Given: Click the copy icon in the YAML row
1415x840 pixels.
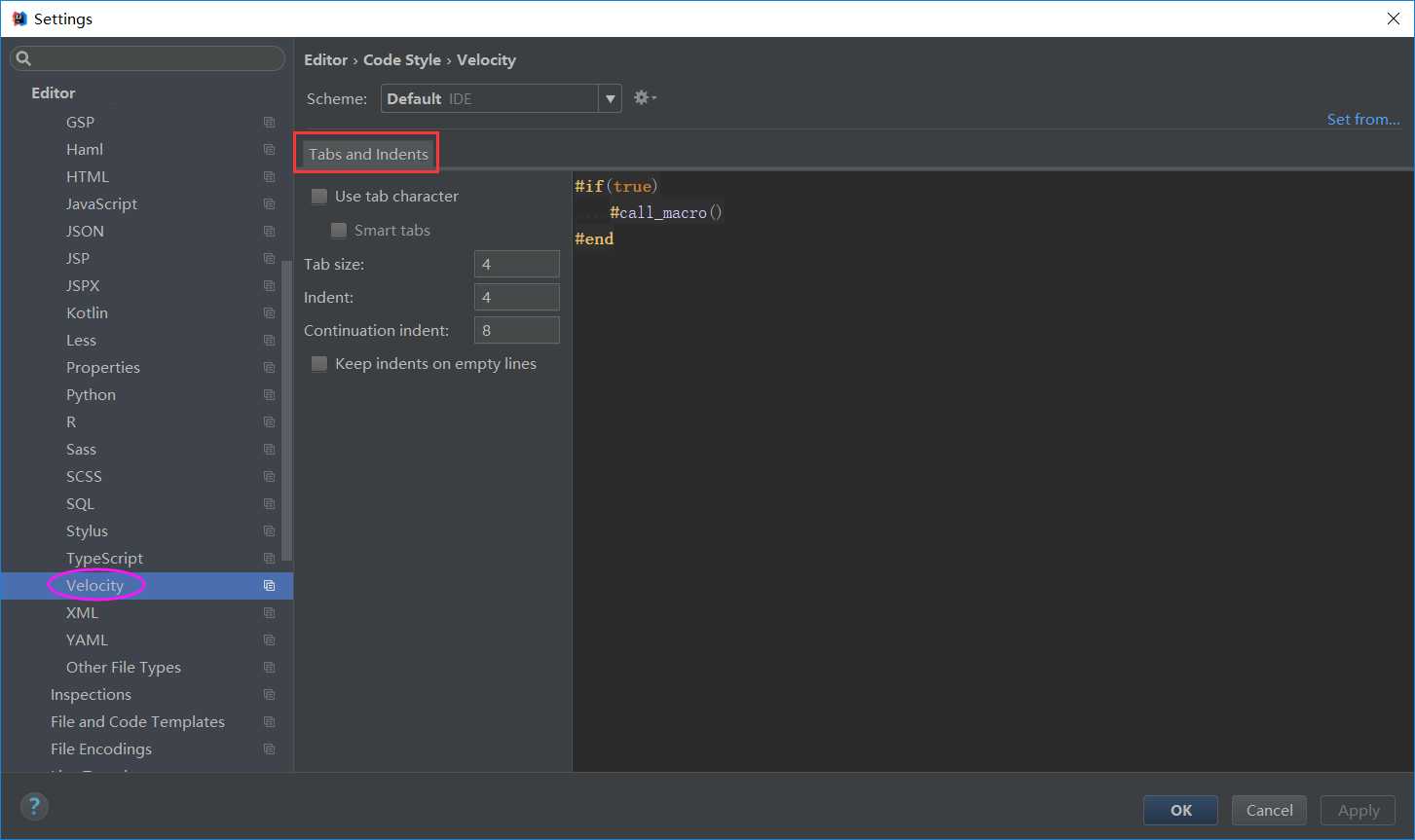Looking at the screenshot, I should 270,640.
